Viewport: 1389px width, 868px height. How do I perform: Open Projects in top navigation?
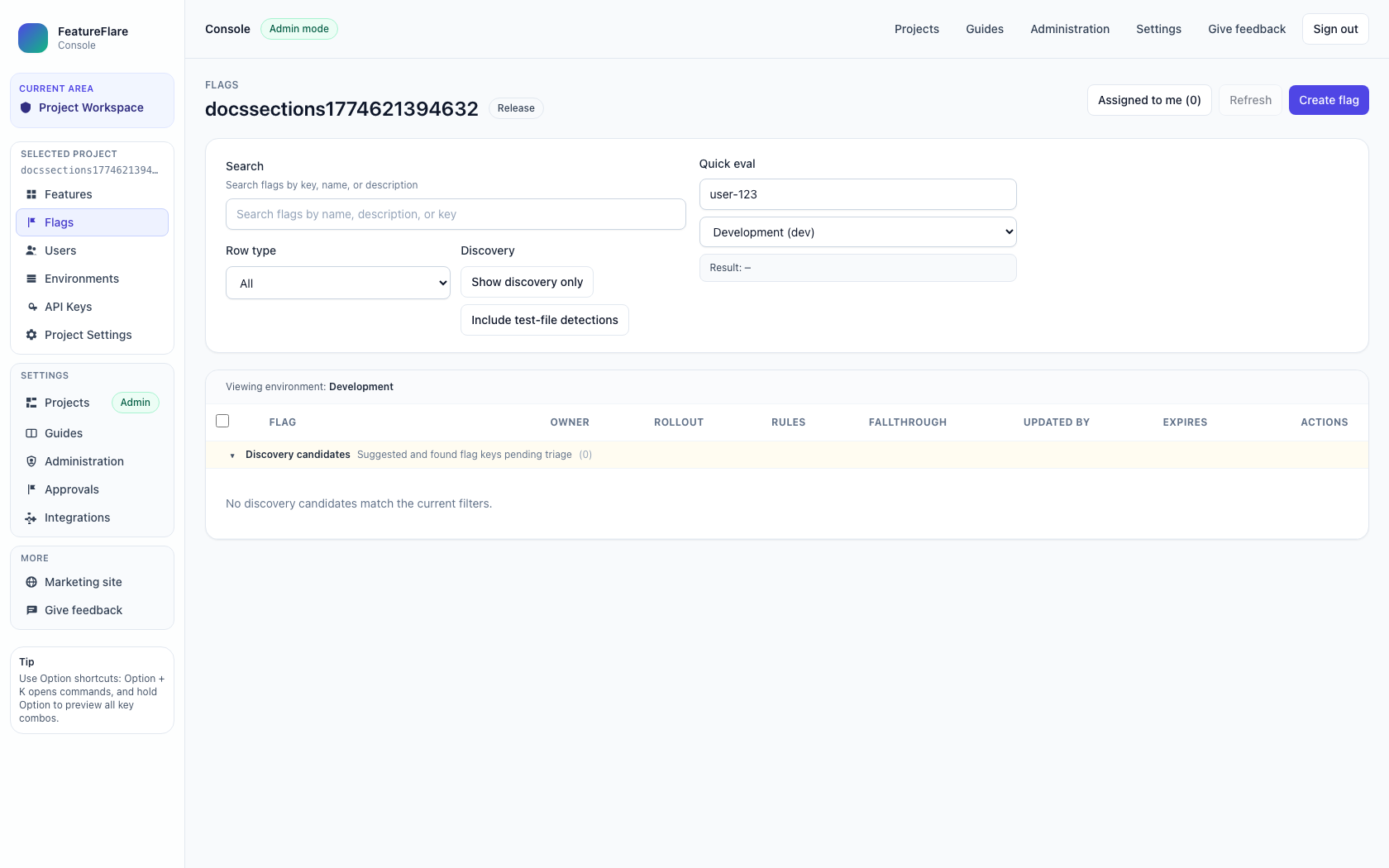(x=917, y=29)
